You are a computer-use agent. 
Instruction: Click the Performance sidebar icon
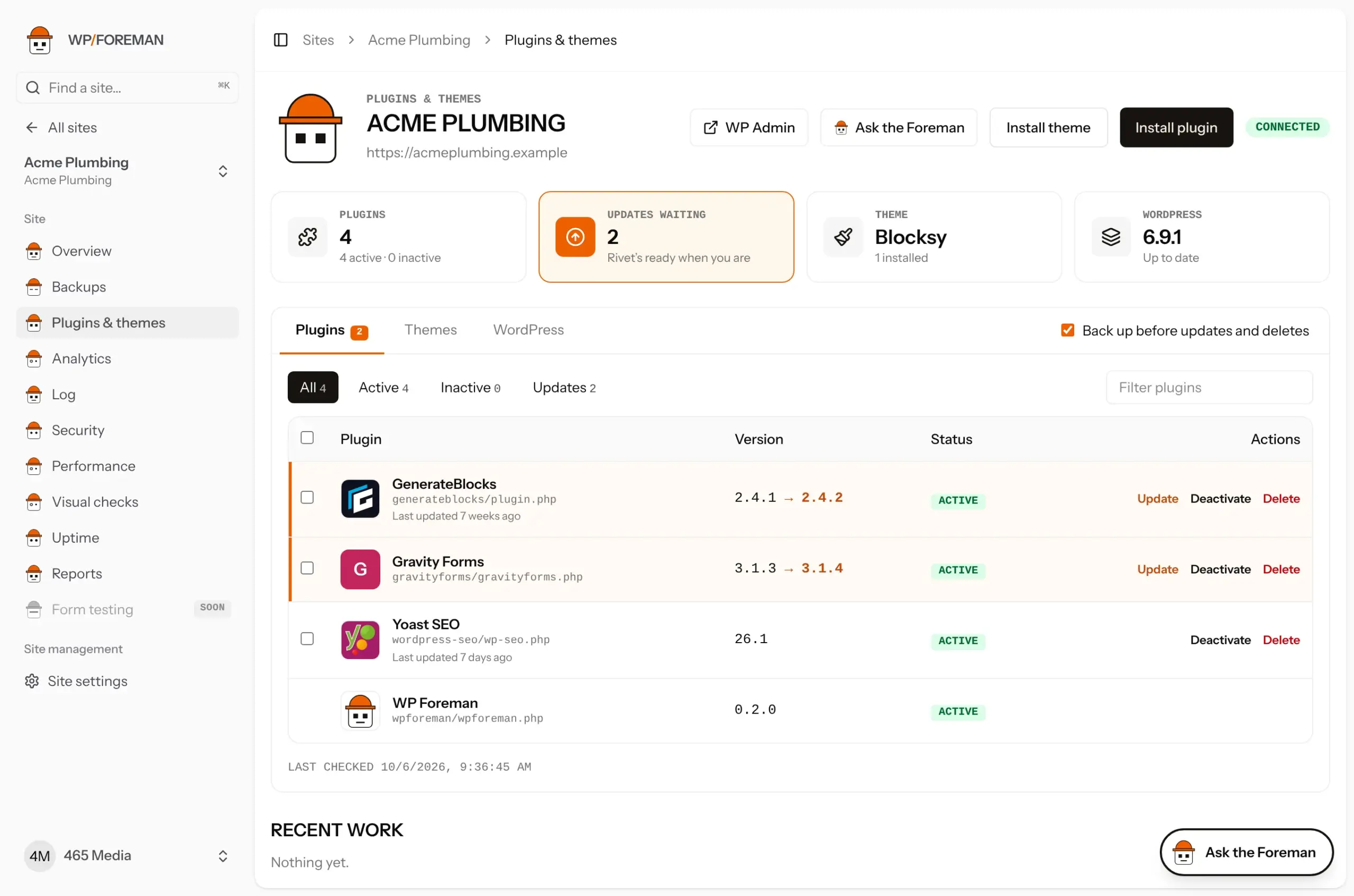pos(34,465)
